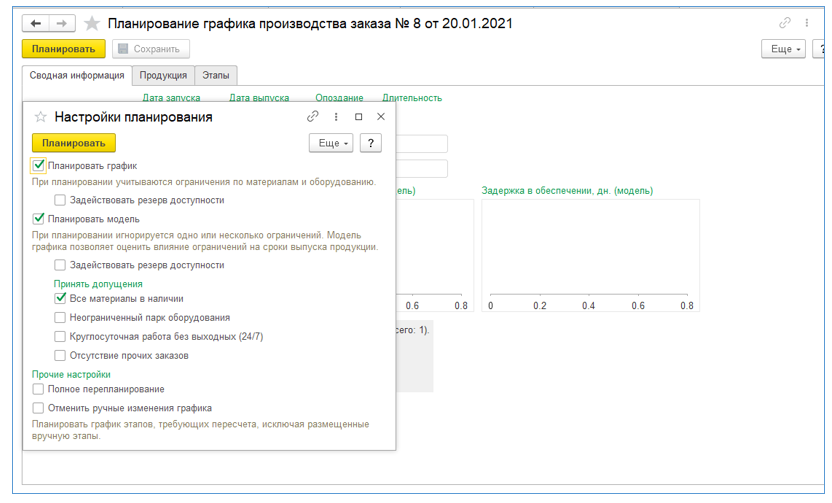Enable Неограниченный парк оборудования option
Screen dimensions: 832x503
pos(61,317)
